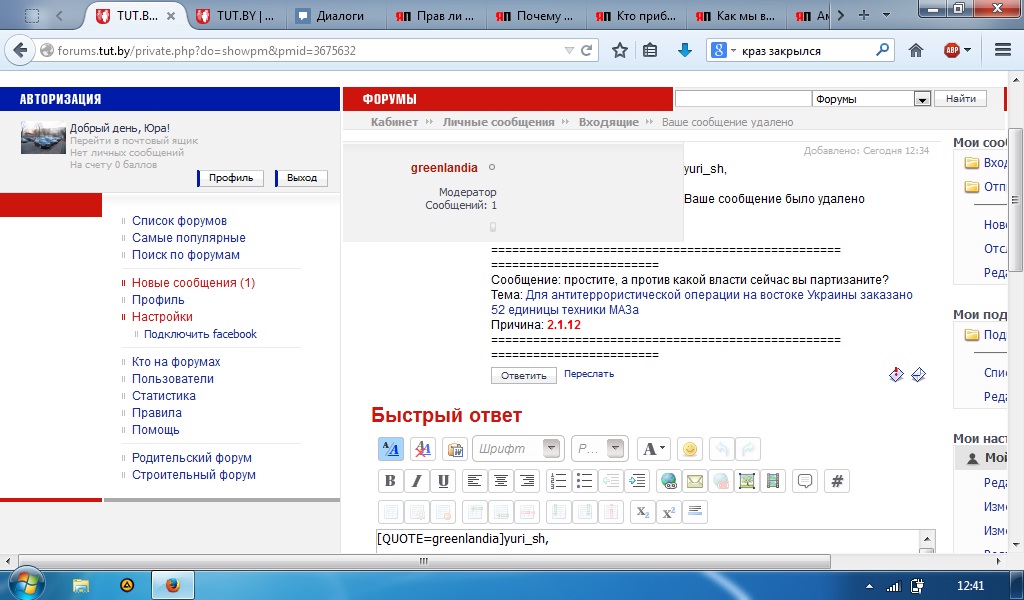The image size is (1024, 600).
Task: Toggle underline formatting in quick reply
Action: click(x=443, y=481)
